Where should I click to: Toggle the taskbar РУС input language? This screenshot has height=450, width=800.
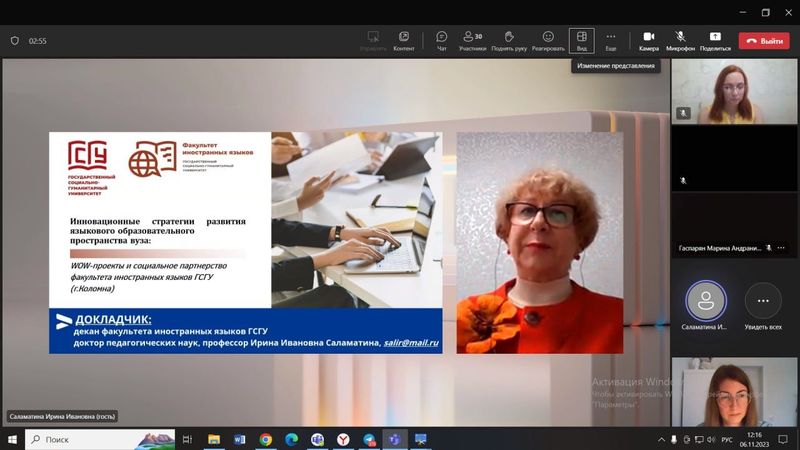tap(727, 439)
